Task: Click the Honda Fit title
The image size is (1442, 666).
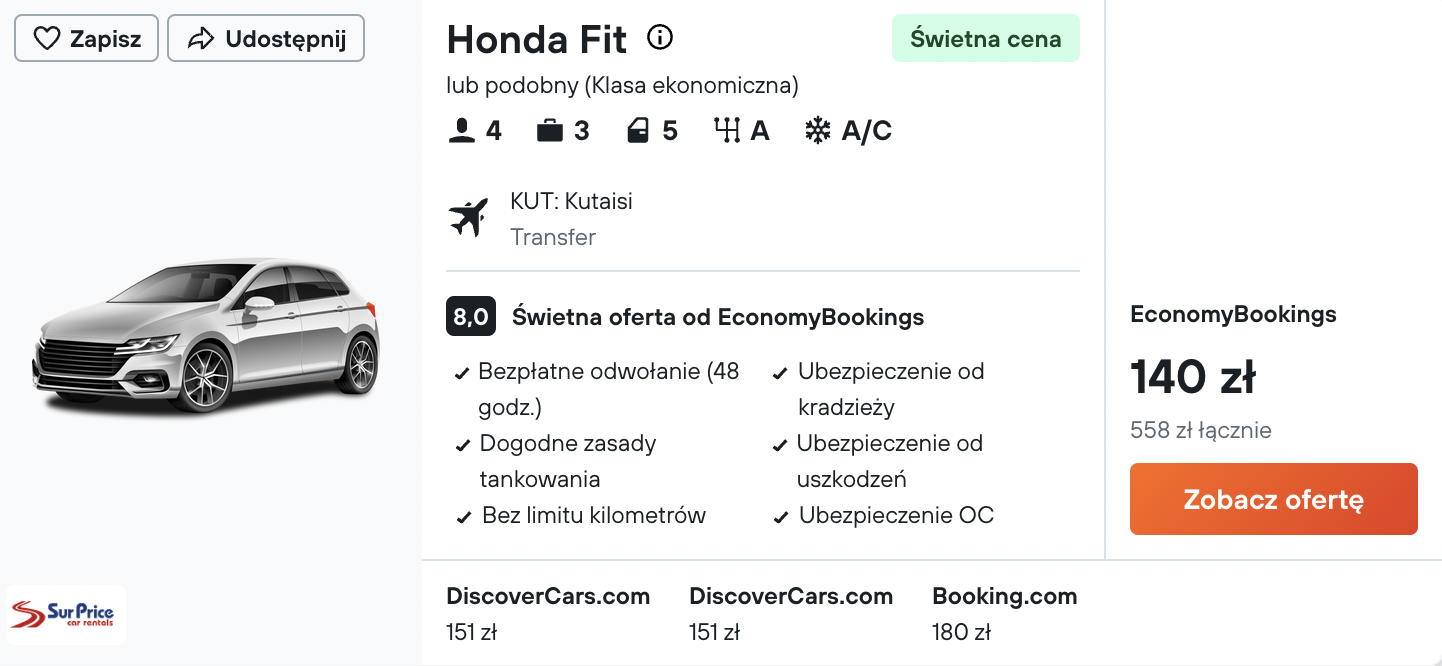Action: coord(537,40)
